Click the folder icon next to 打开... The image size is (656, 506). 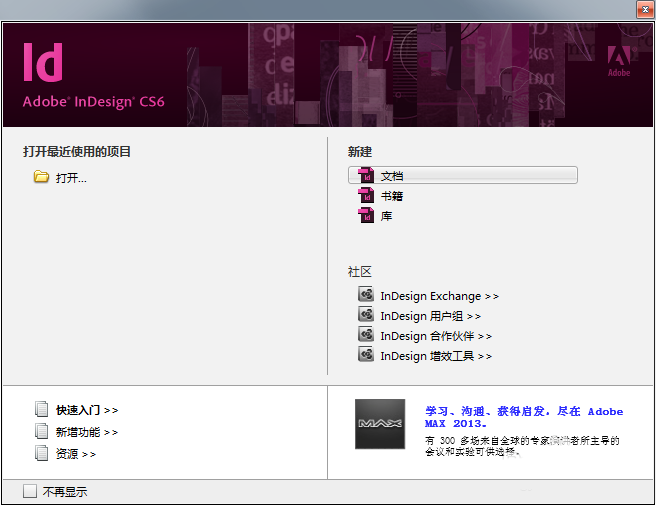pos(41,177)
